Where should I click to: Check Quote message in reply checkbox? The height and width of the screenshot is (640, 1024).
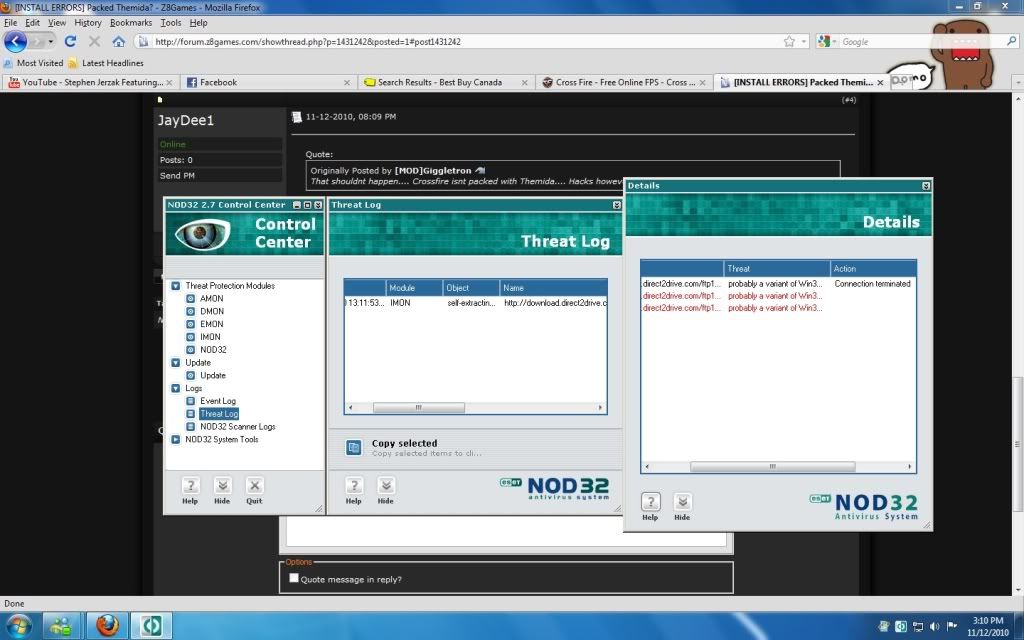click(x=293, y=579)
